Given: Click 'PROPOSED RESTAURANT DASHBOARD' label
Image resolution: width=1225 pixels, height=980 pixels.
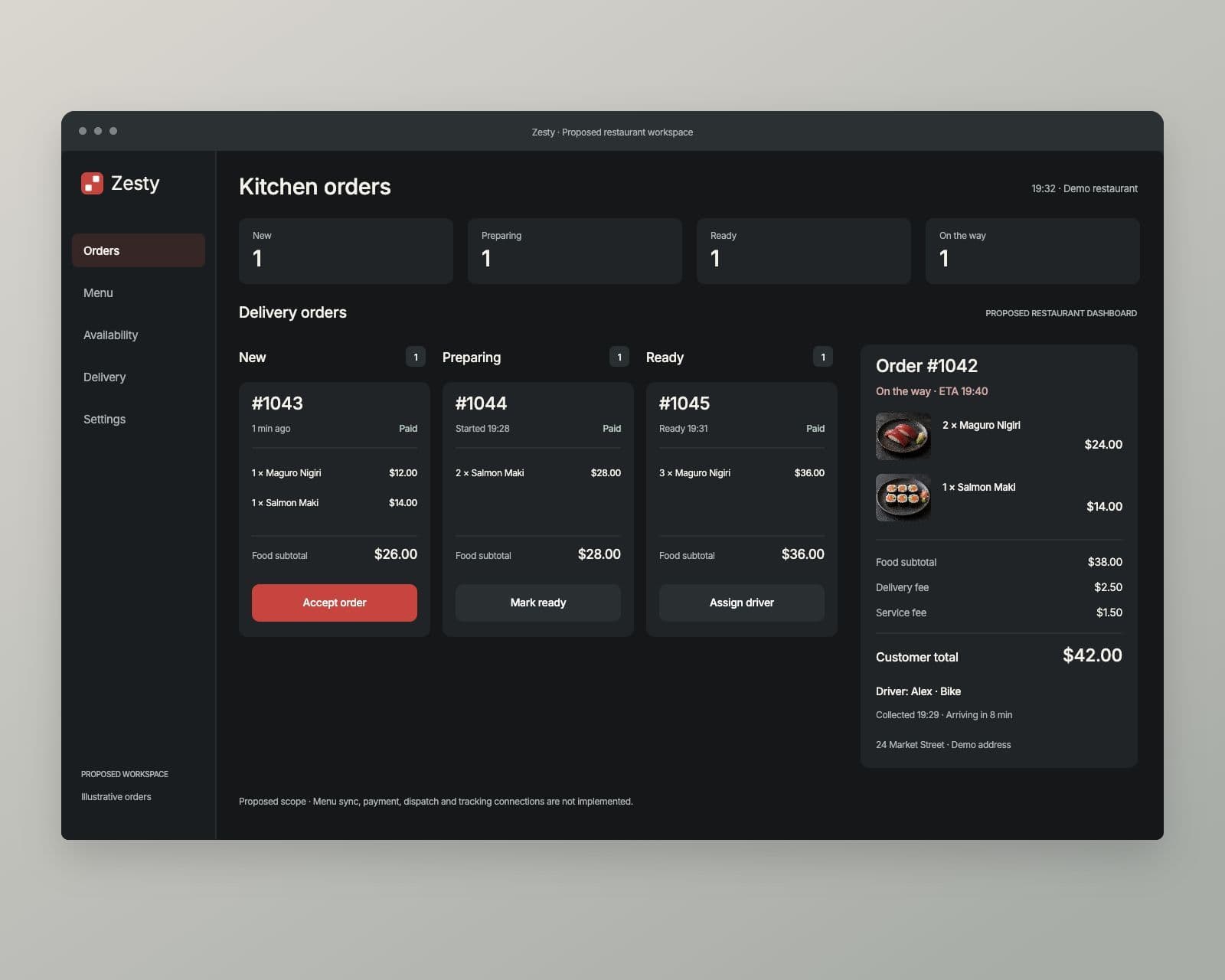Looking at the screenshot, I should pyautogui.click(x=1061, y=313).
